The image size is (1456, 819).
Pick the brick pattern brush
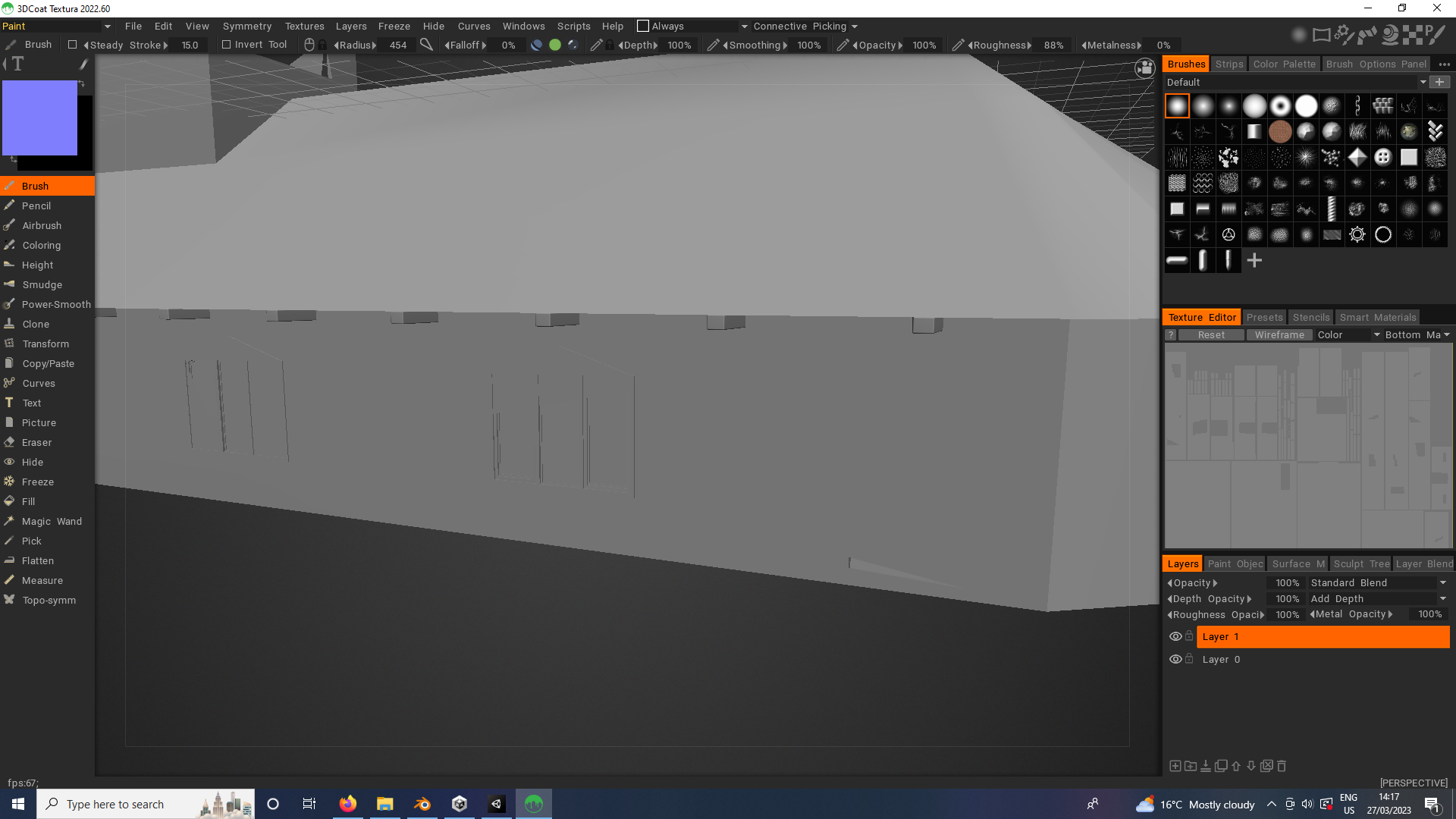coord(1383,105)
